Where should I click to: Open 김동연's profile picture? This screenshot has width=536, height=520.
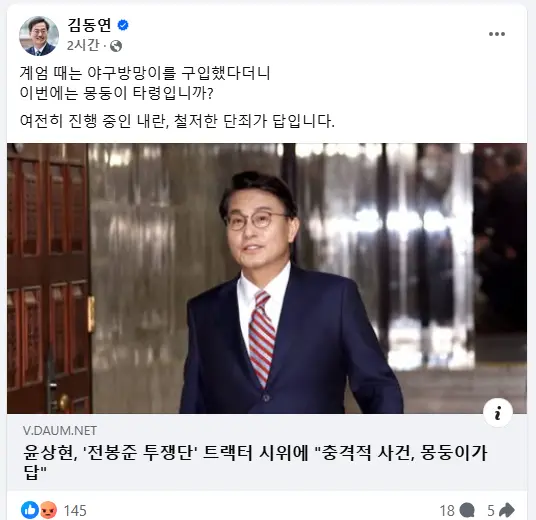coord(39,36)
